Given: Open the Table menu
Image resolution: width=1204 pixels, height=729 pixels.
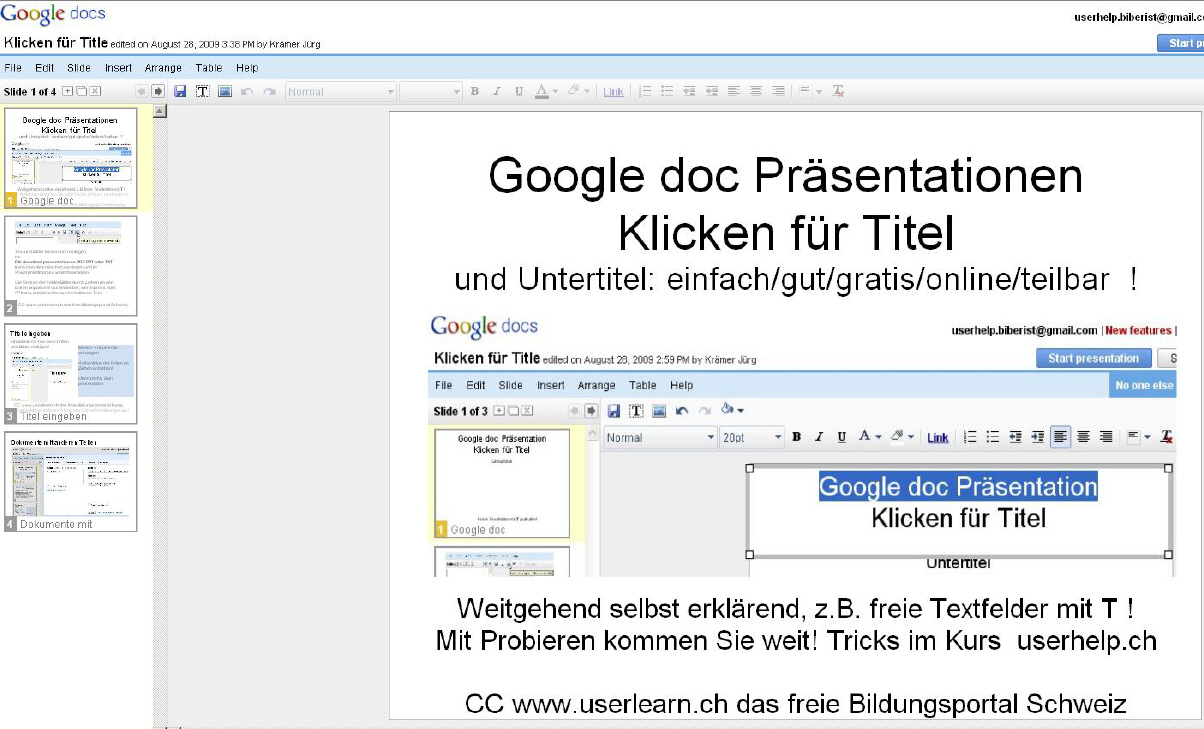Looking at the screenshot, I should pyautogui.click(x=209, y=68).
